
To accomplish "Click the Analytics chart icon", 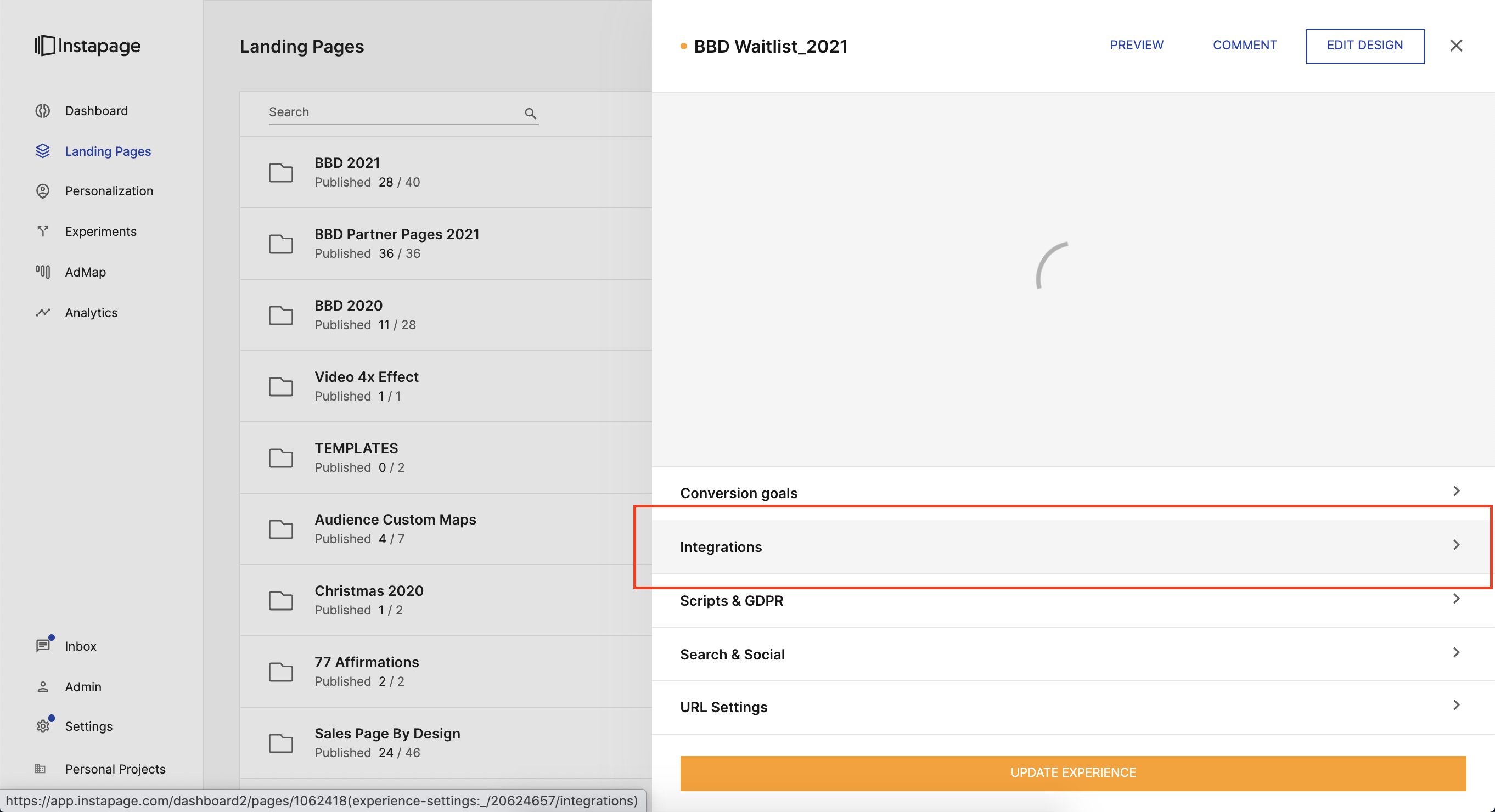I will [x=42, y=312].
